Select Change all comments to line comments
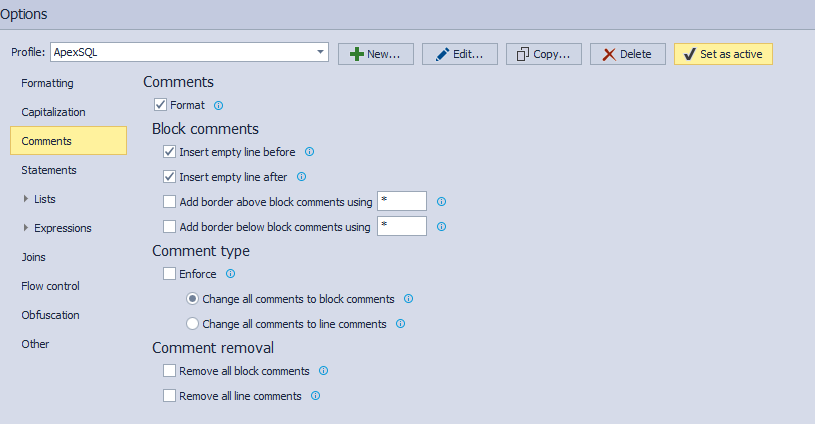Screen dimensions: 815x424 [x=193, y=324]
